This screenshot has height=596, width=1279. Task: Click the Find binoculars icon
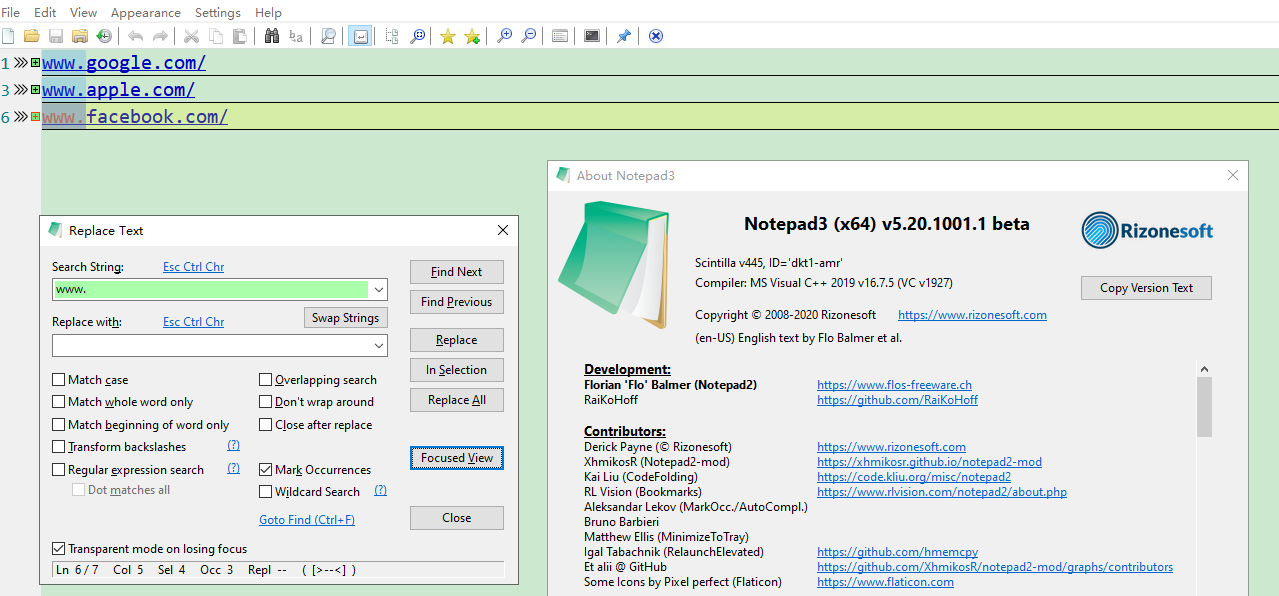pyautogui.click(x=271, y=36)
